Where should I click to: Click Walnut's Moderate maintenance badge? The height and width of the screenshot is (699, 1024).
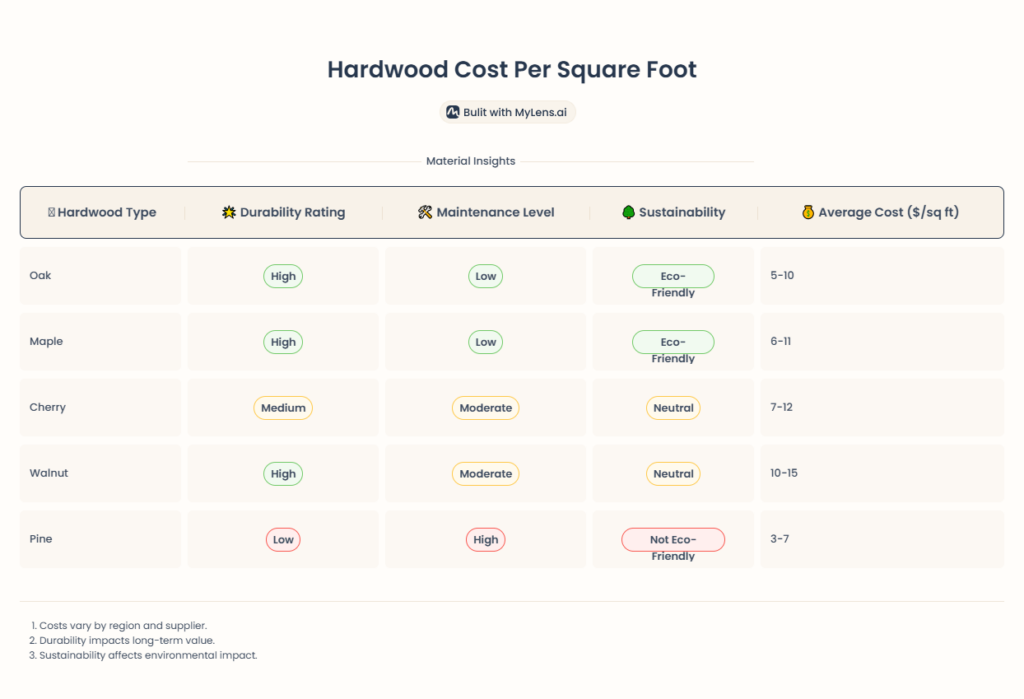tap(485, 474)
